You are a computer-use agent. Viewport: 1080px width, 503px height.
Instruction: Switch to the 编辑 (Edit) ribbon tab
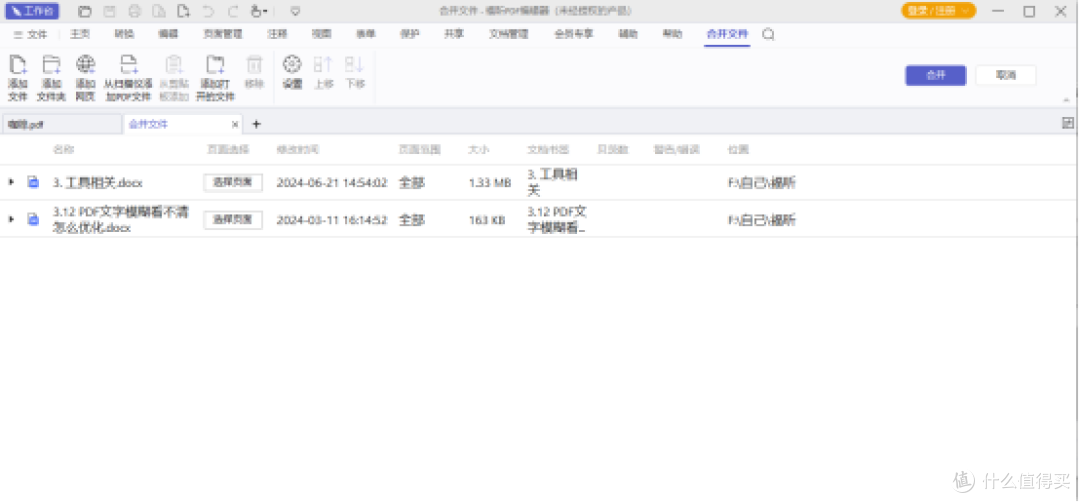point(168,34)
